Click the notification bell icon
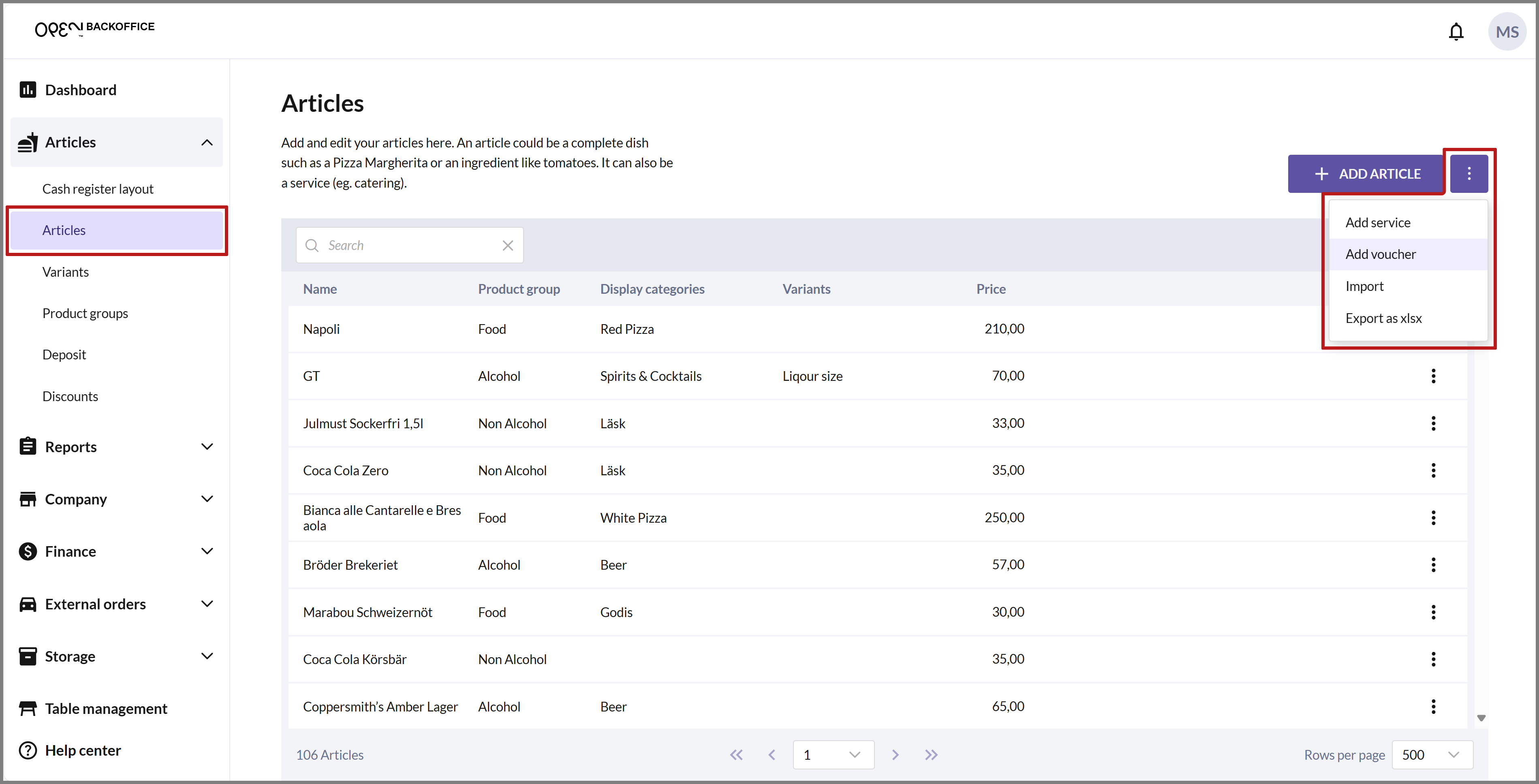 [x=1456, y=32]
